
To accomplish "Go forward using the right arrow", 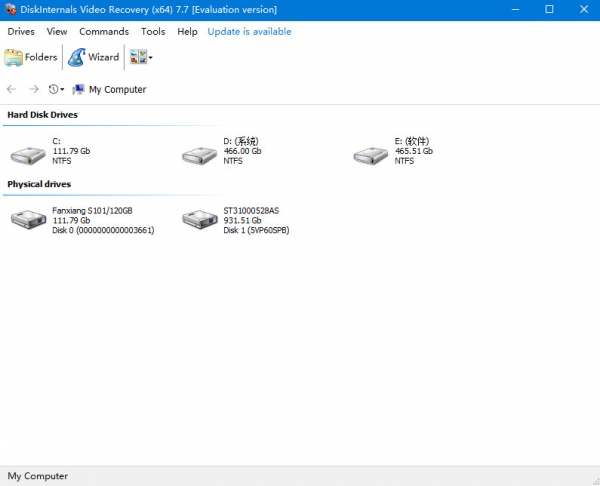I will [x=34, y=90].
